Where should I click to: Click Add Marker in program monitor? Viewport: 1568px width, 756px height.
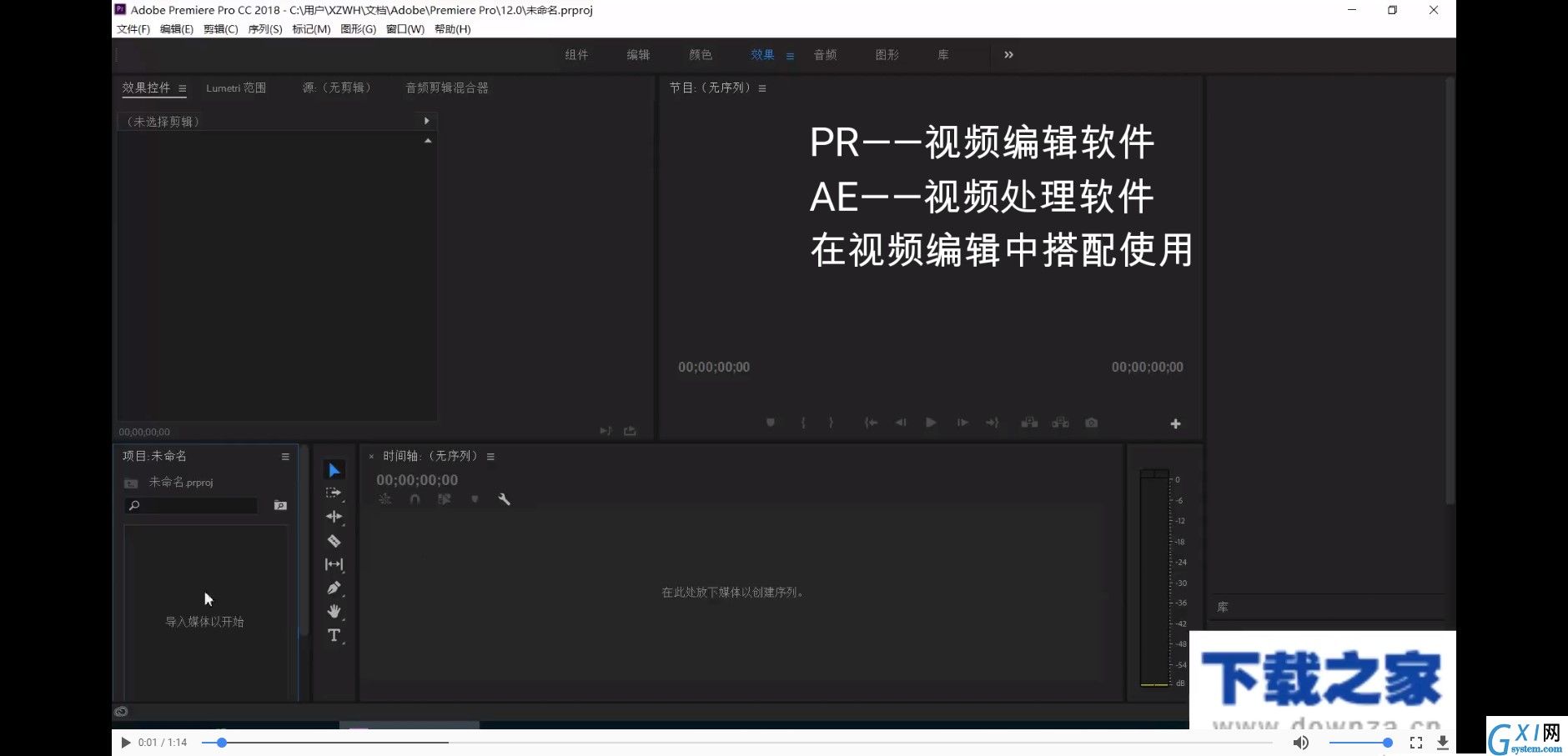(771, 423)
